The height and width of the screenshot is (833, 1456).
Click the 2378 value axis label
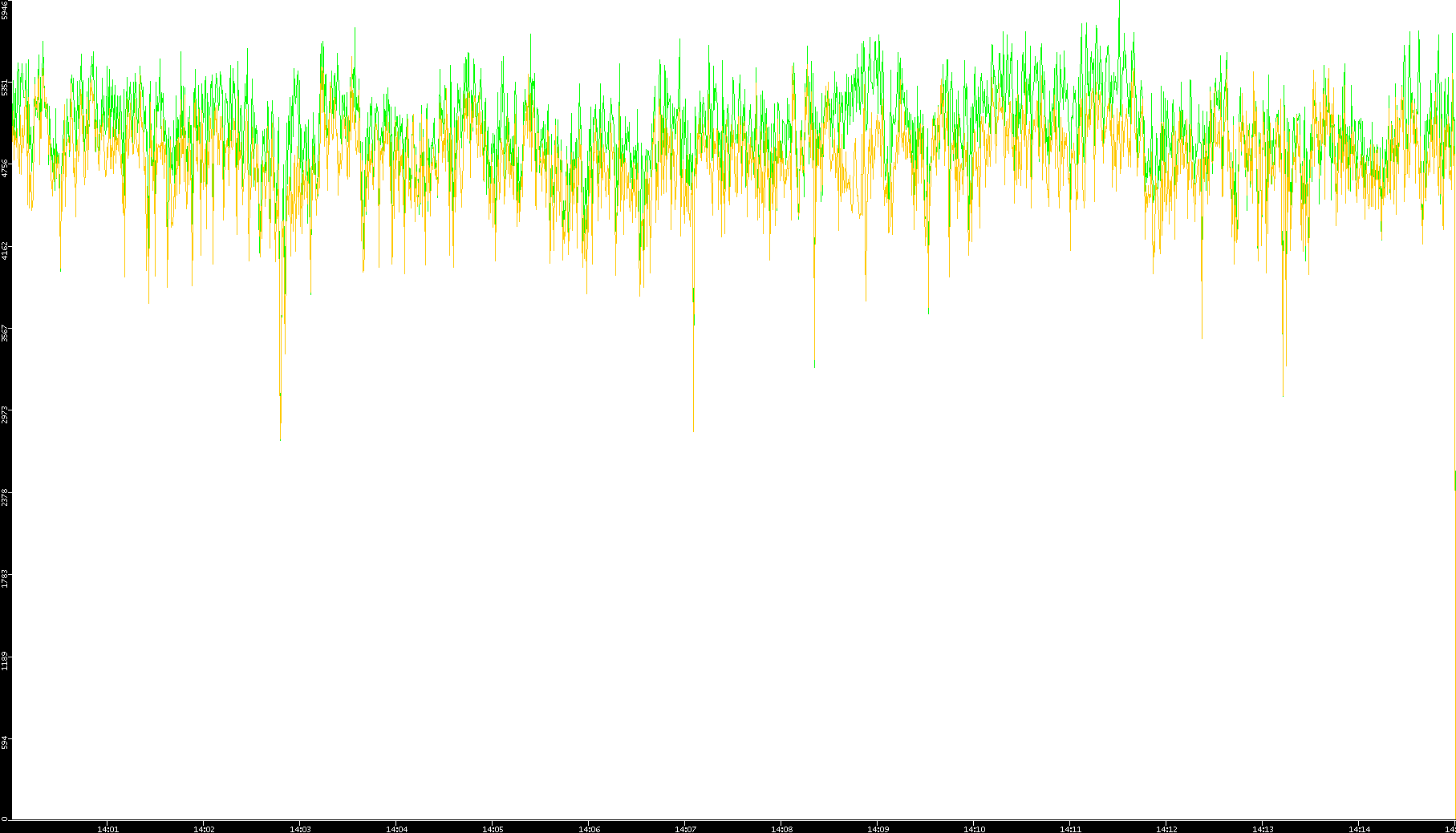tap(5, 496)
